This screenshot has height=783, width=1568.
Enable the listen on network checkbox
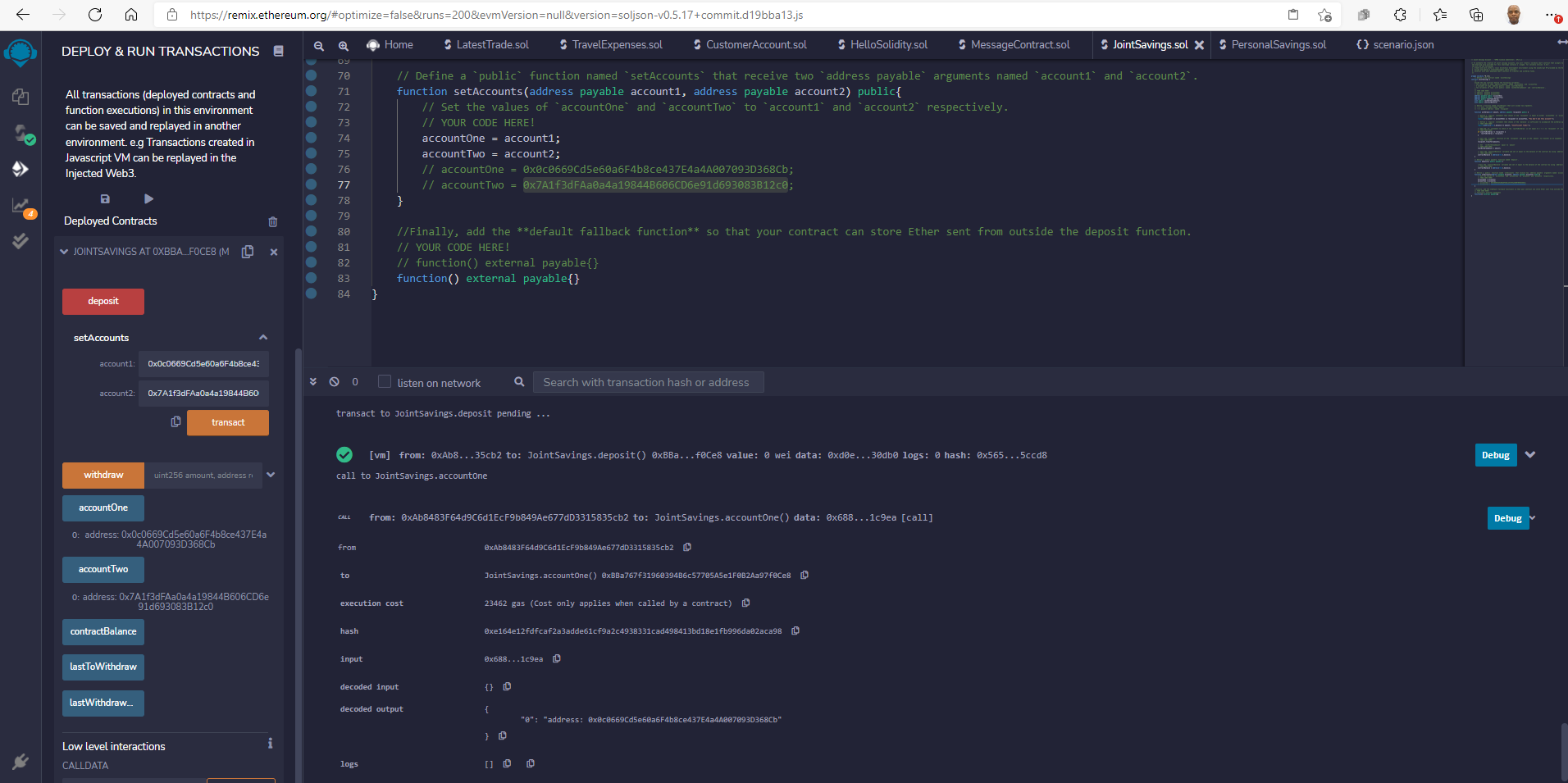pyautogui.click(x=384, y=381)
